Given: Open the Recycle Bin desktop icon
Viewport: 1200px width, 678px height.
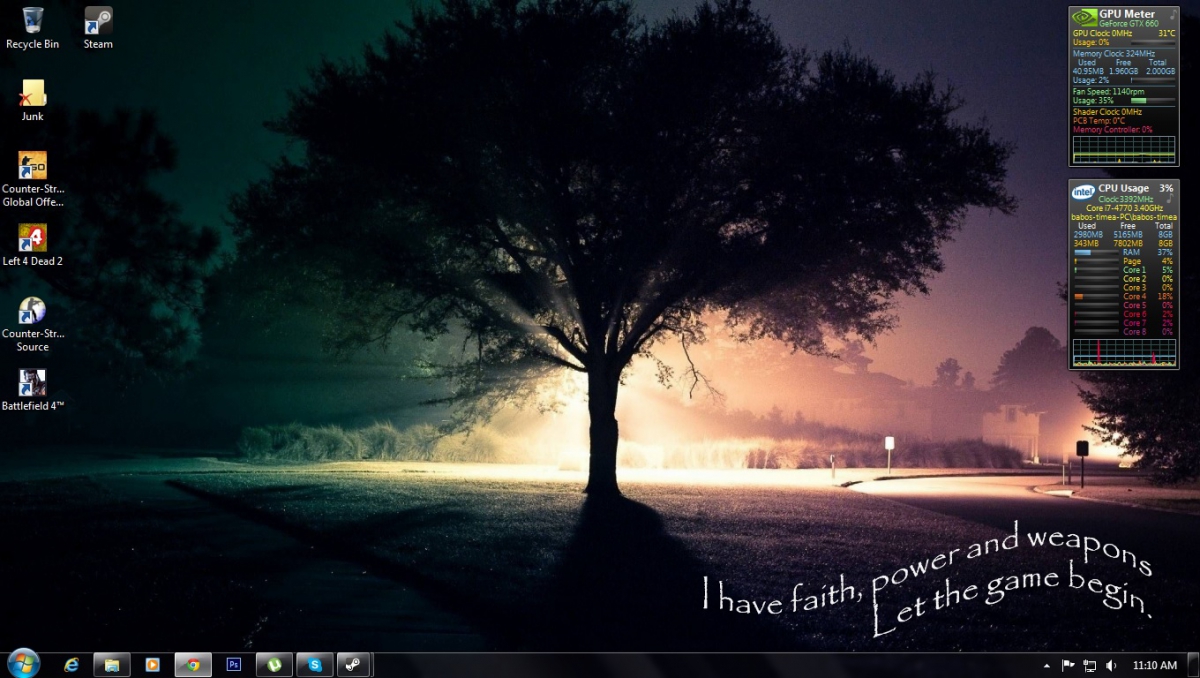Looking at the screenshot, I should pyautogui.click(x=32, y=27).
